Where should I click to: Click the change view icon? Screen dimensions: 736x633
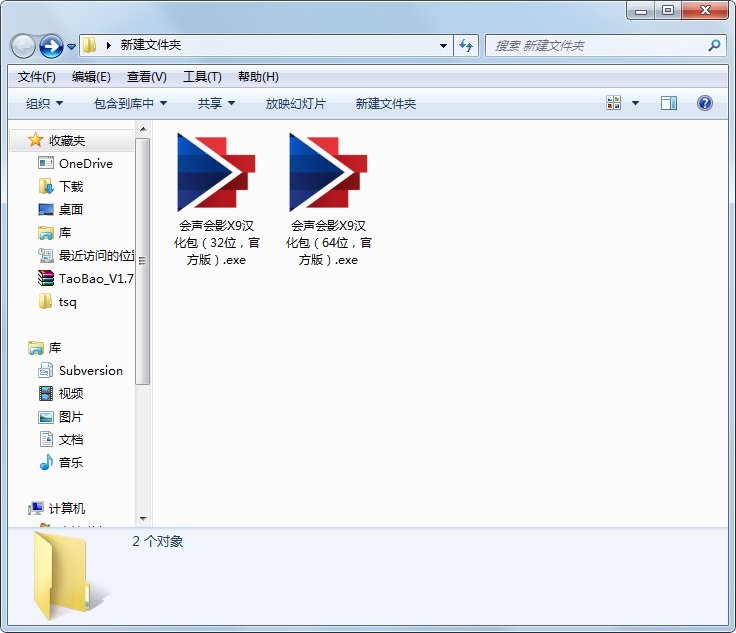pyautogui.click(x=613, y=103)
